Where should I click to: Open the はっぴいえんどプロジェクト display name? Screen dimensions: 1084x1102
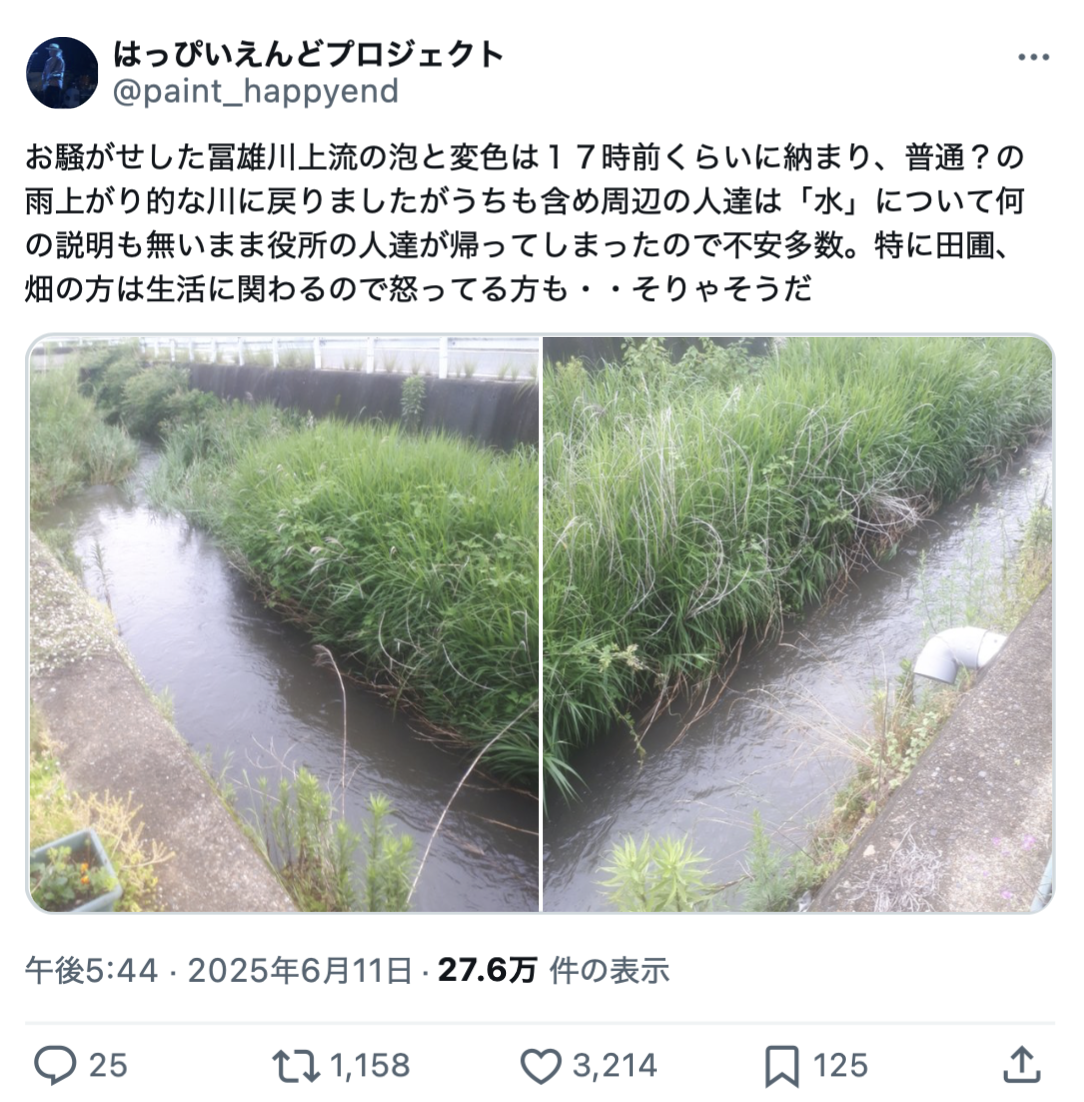(x=309, y=54)
